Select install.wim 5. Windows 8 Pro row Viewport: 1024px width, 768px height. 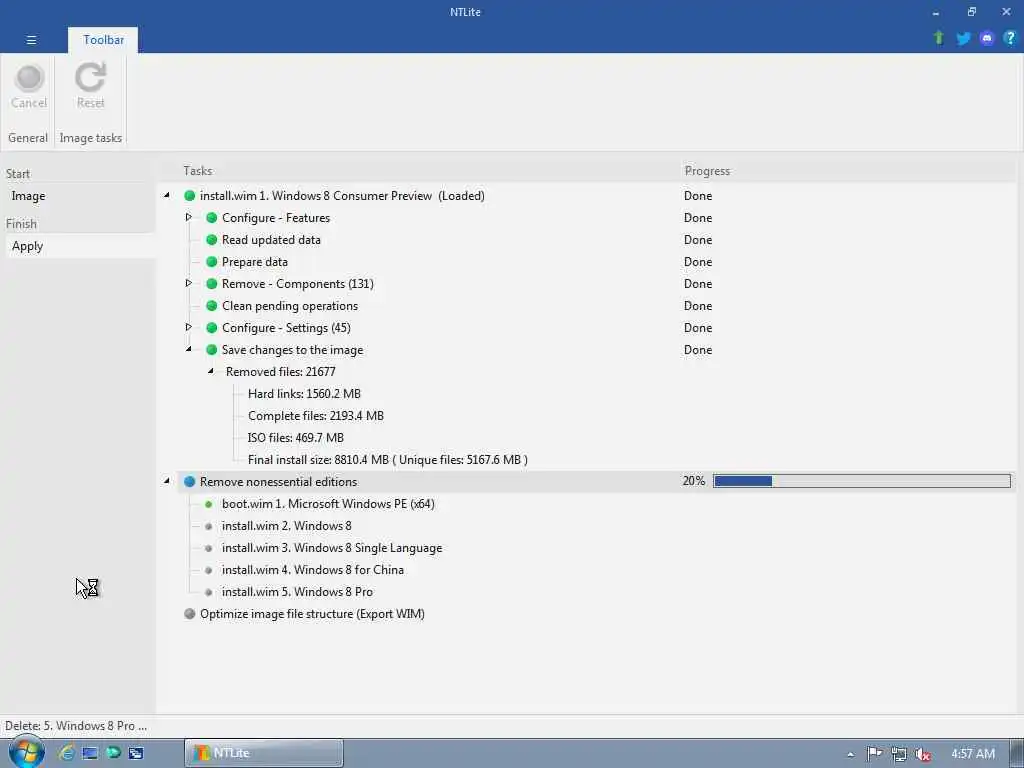(x=297, y=592)
